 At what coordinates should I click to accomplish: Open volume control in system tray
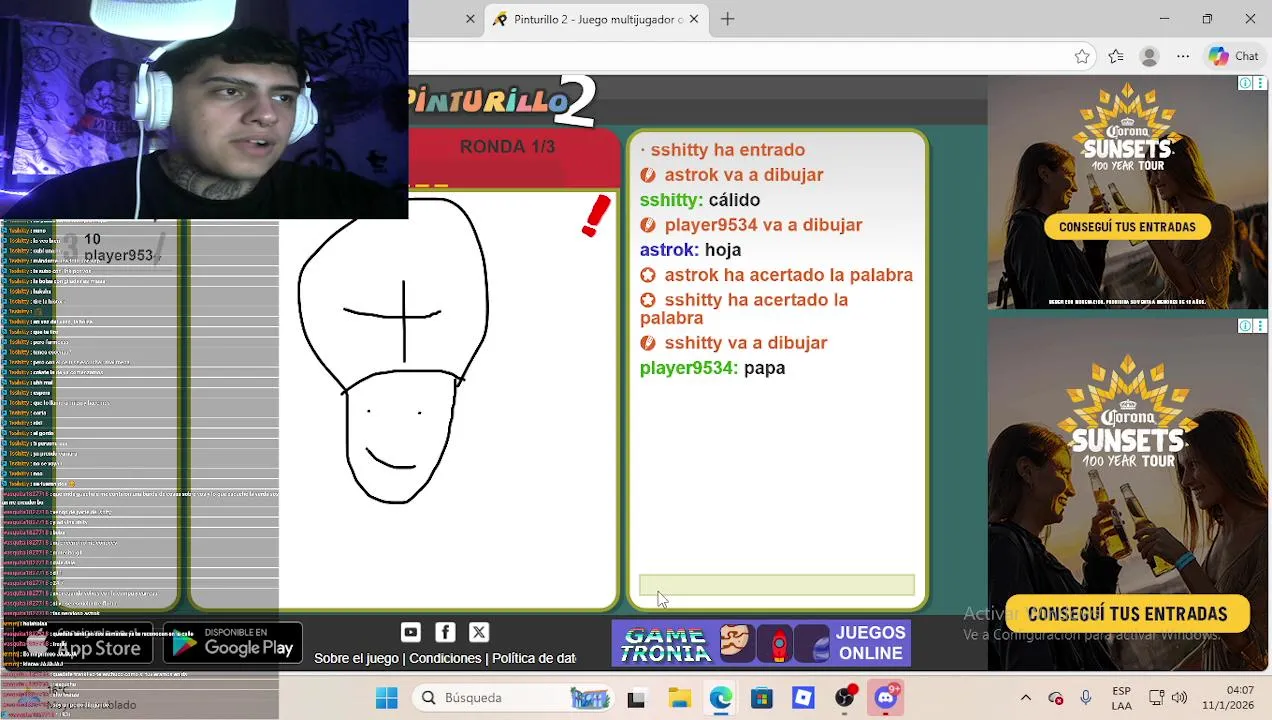click(1179, 698)
